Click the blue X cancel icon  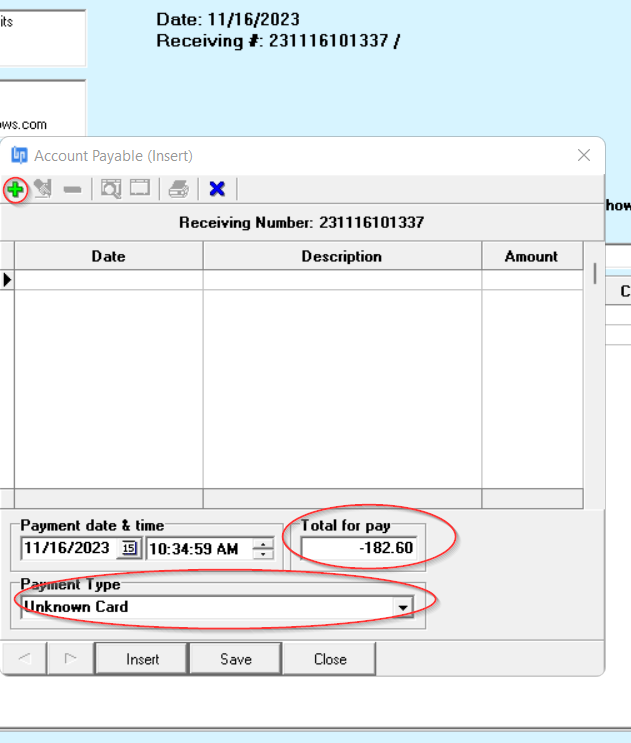coord(217,189)
